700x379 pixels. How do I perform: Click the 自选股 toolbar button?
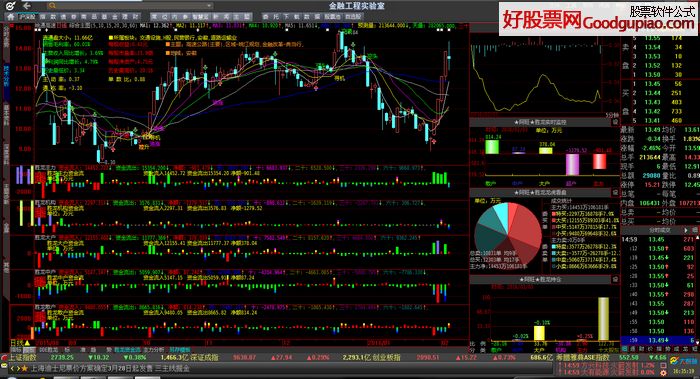(x=353, y=17)
